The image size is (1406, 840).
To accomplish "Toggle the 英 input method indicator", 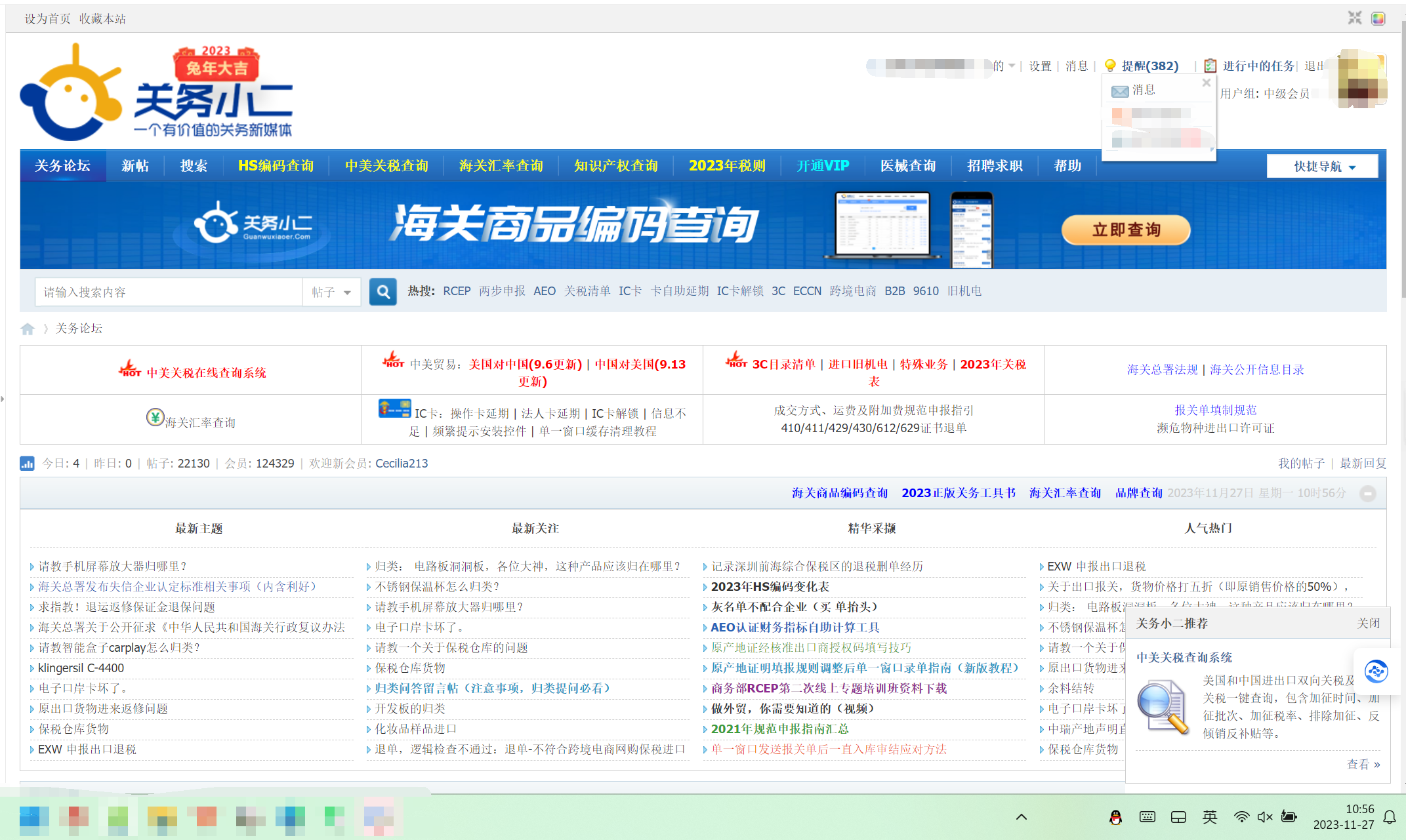I will coord(1210,817).
